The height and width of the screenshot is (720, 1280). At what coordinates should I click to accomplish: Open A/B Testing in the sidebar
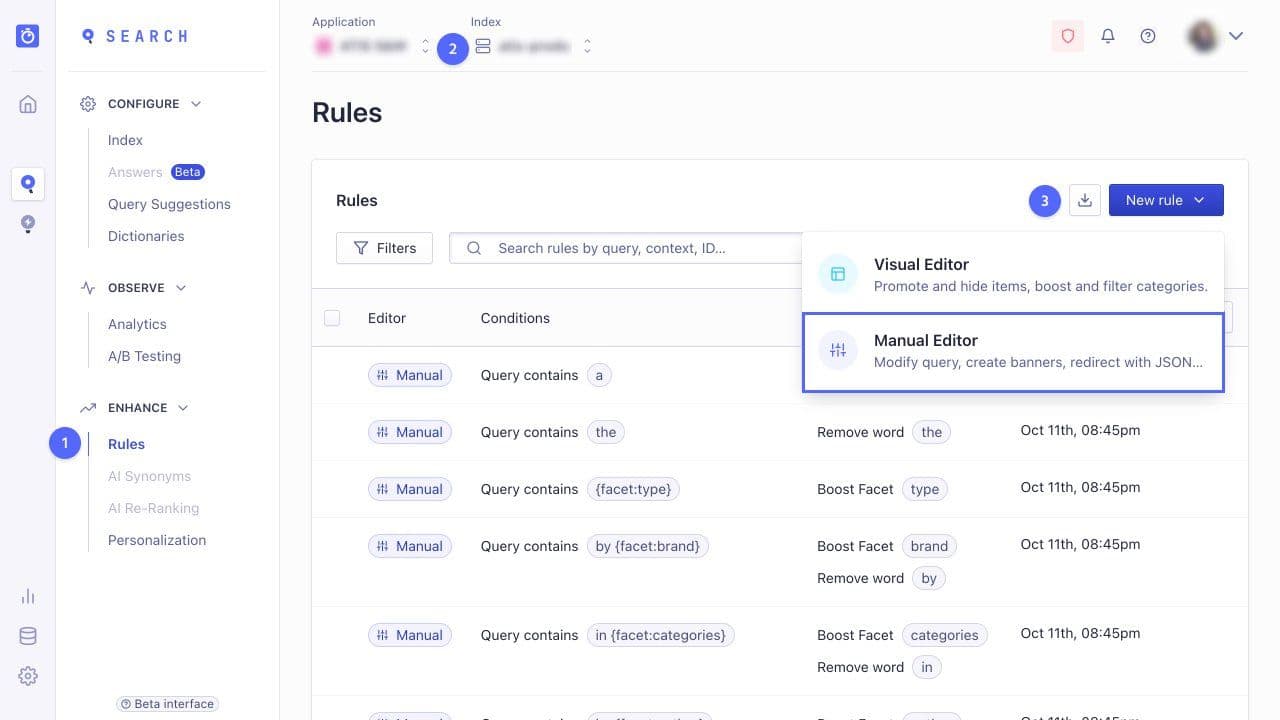pyautogui.click(x=144, y=356)
